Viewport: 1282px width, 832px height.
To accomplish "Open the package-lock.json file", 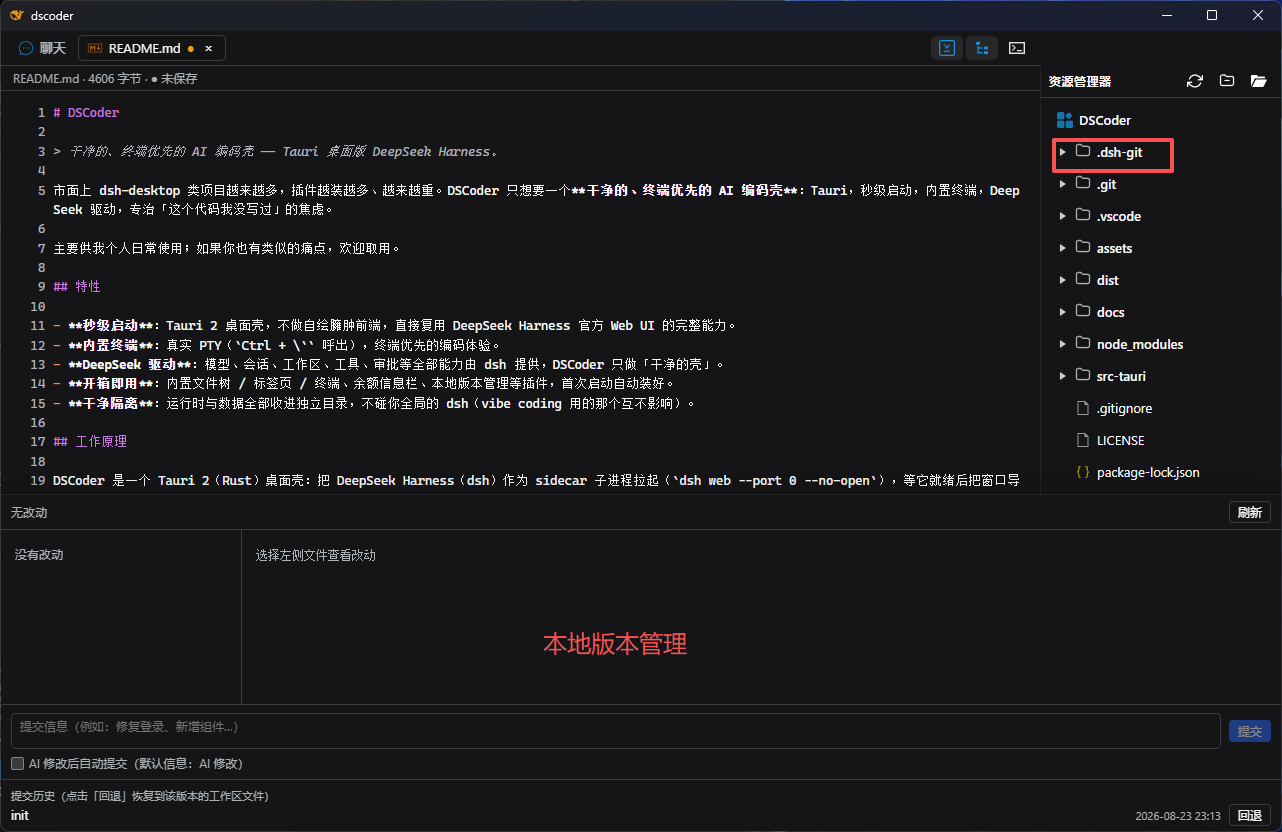I will point(1148,472).
